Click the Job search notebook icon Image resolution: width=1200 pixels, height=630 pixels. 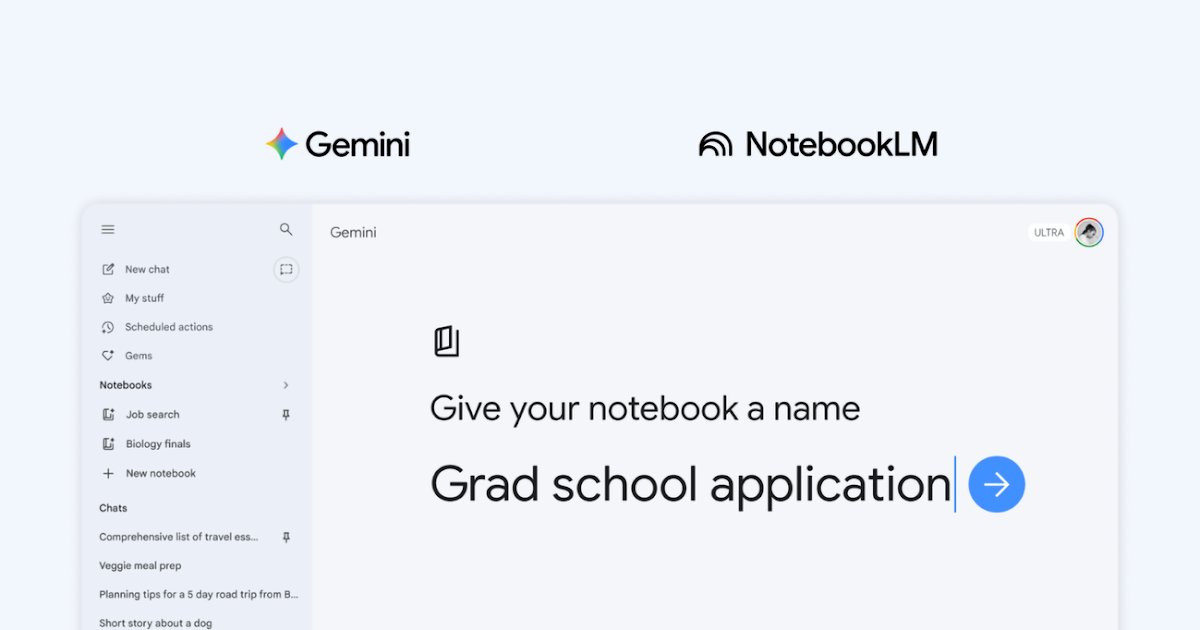[108, 414]
